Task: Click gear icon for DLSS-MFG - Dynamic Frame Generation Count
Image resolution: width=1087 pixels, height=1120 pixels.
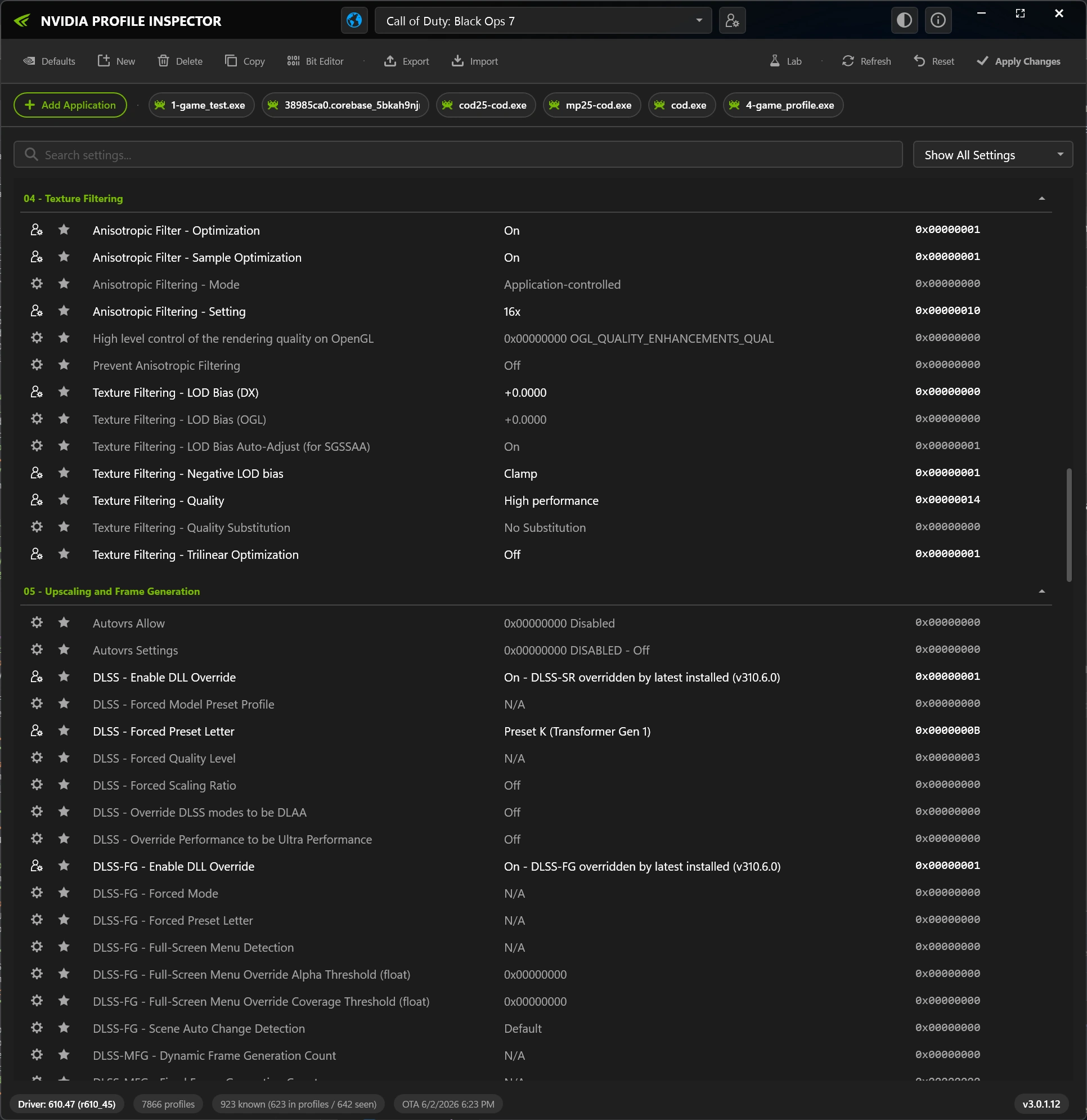Action: (37, 1055)
